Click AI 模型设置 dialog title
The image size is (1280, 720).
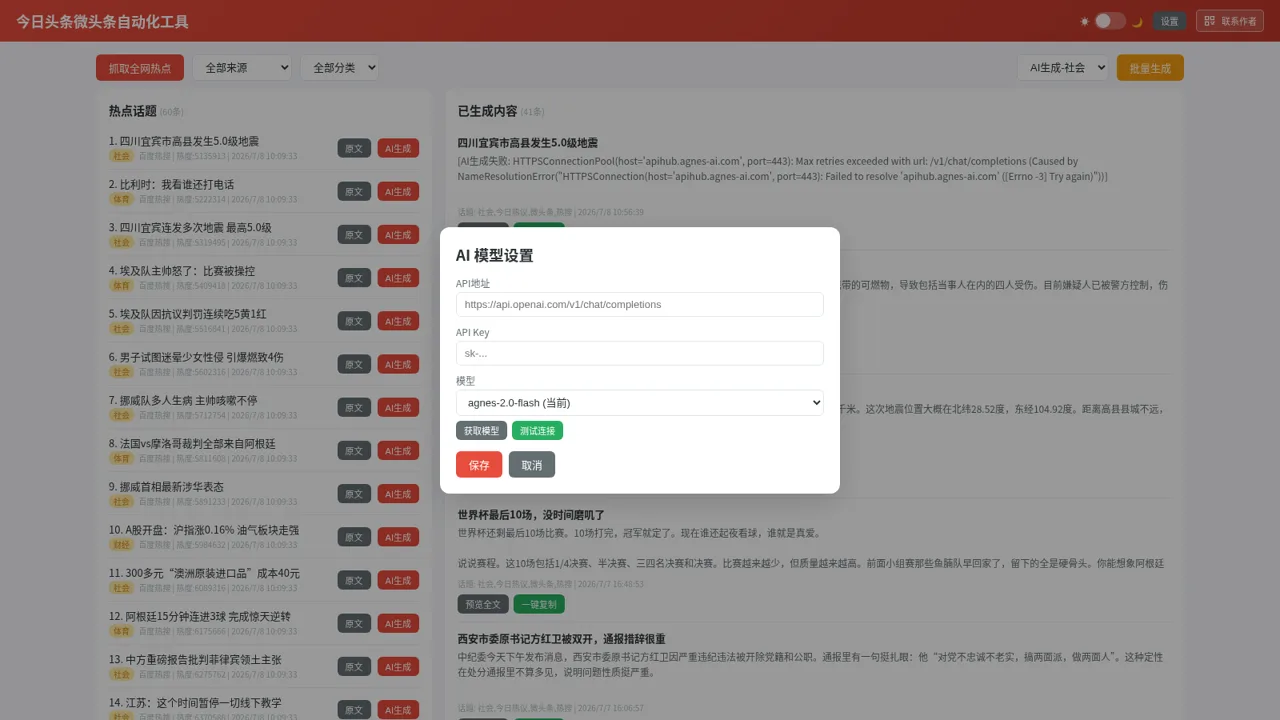(494, 256)
